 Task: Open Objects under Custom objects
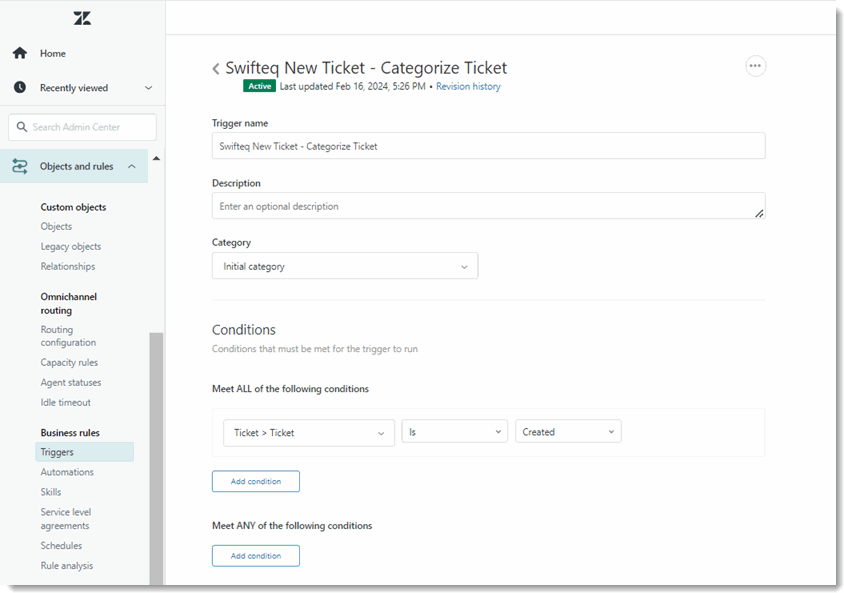click(56, 227)
